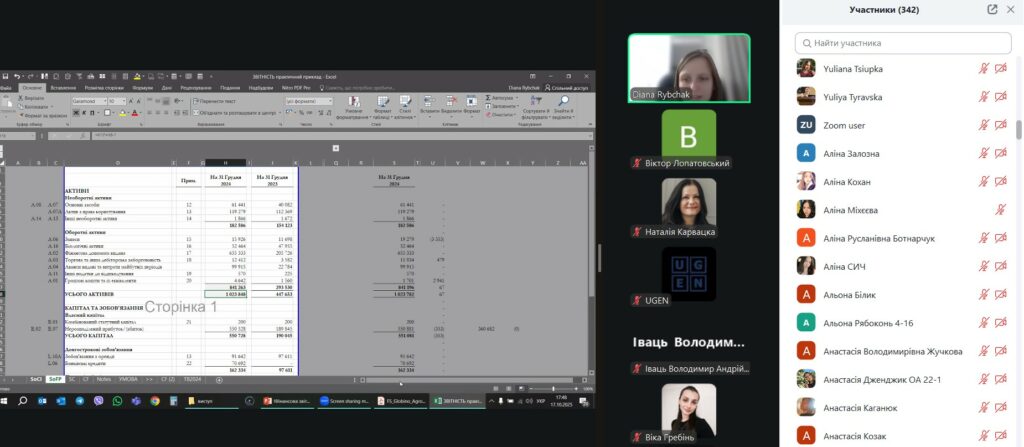Open Viber from the taskbar

click(98, 400)
